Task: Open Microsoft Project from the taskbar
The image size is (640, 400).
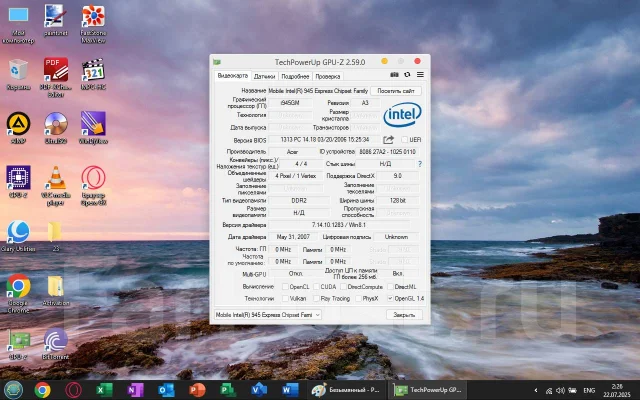Action: (228, 390)
